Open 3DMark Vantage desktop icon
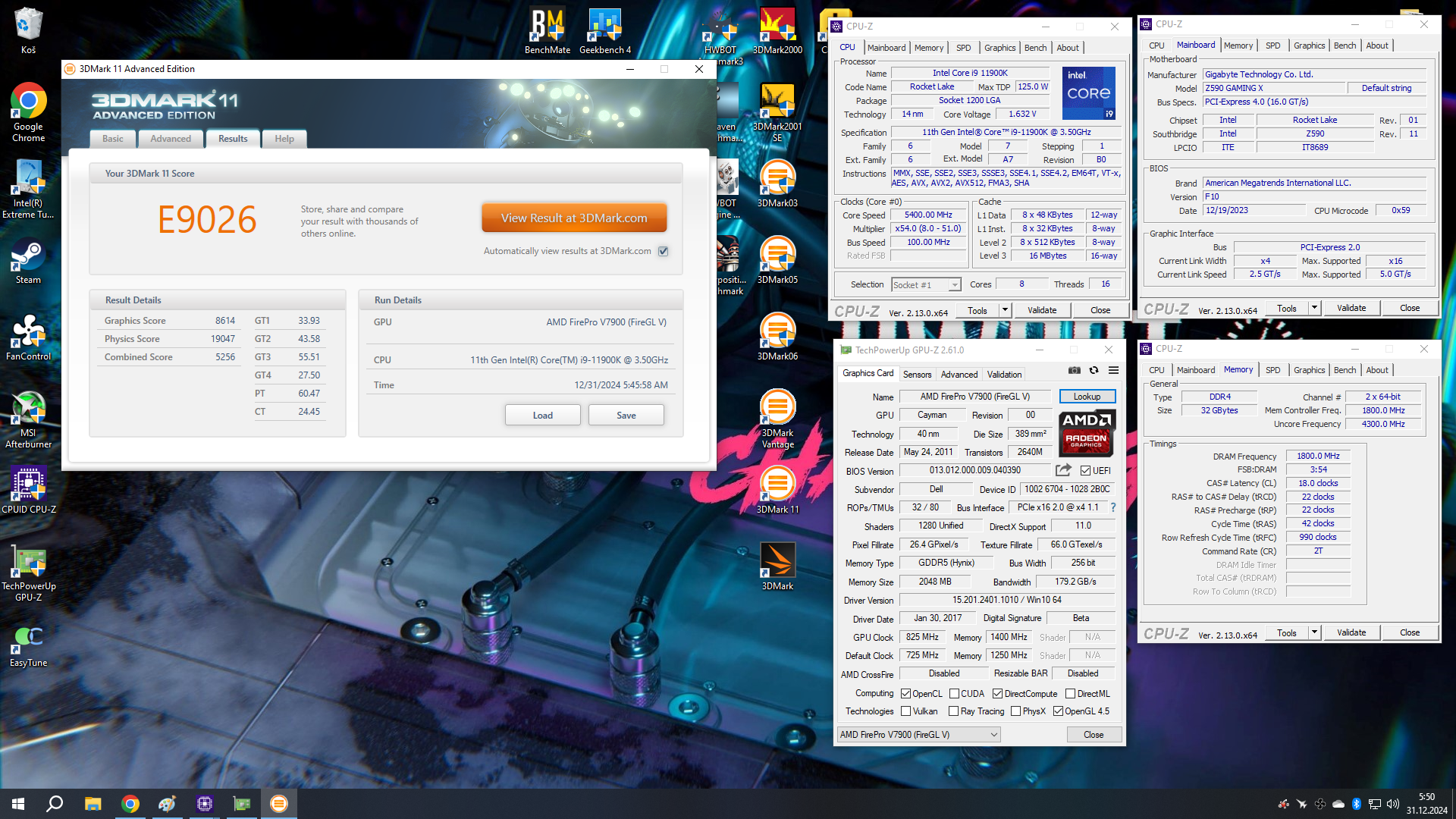The image size is (1456, 819). pos(777,419)
